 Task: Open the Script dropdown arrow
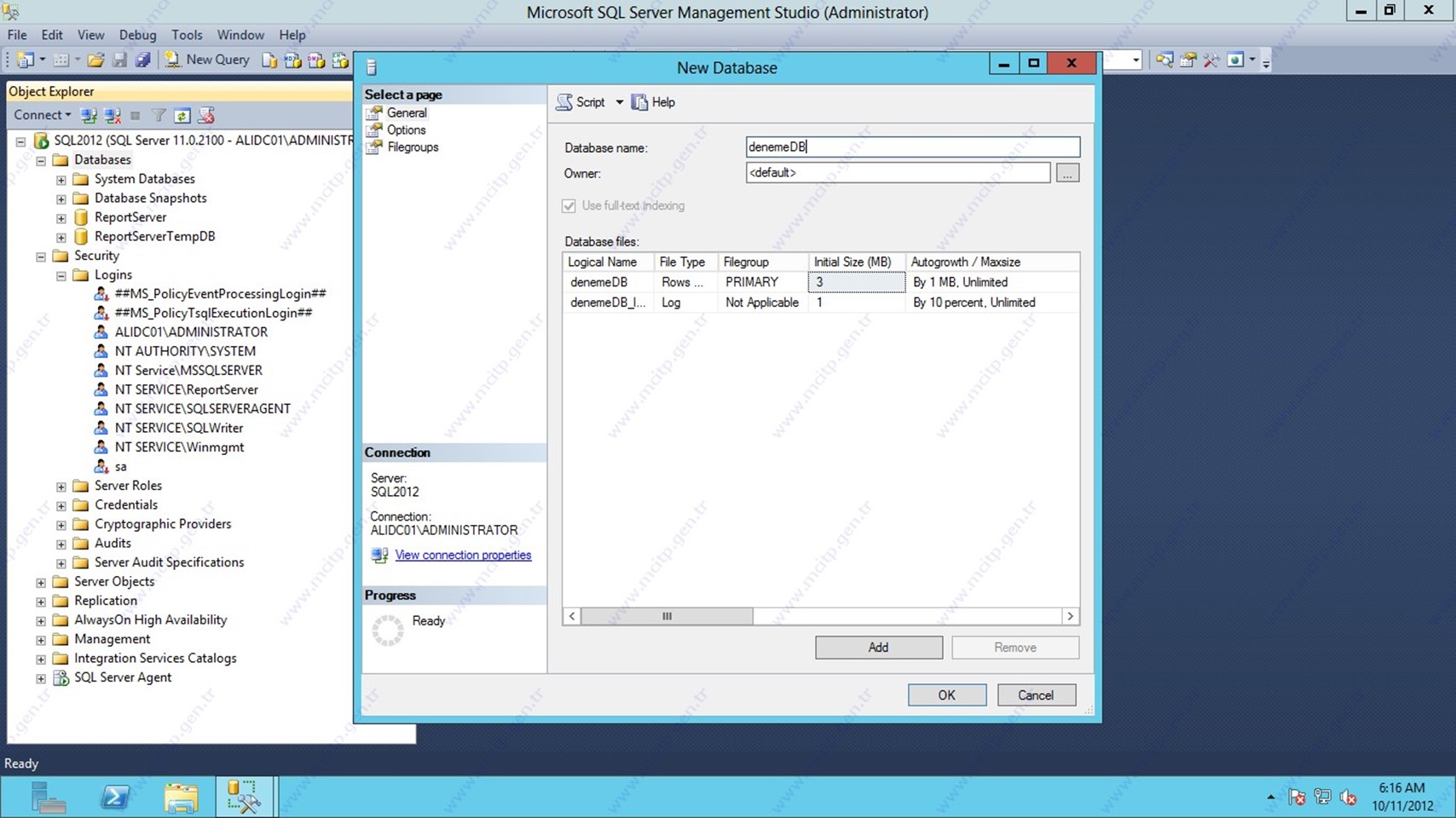620,102
